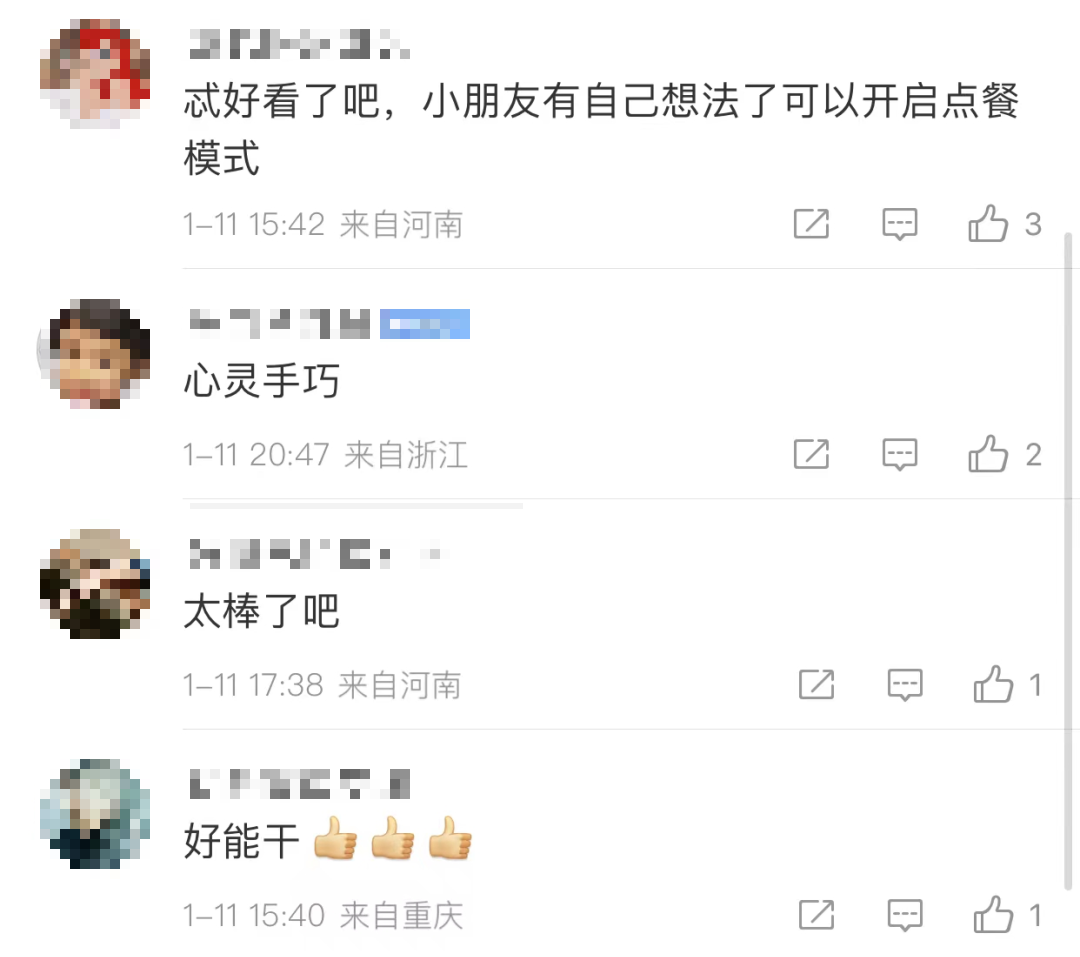The height and width of the screenshot is (957, 1080).
Task: Open avatar of the 忒好看了吧 commenter
Action: [95, 74]
